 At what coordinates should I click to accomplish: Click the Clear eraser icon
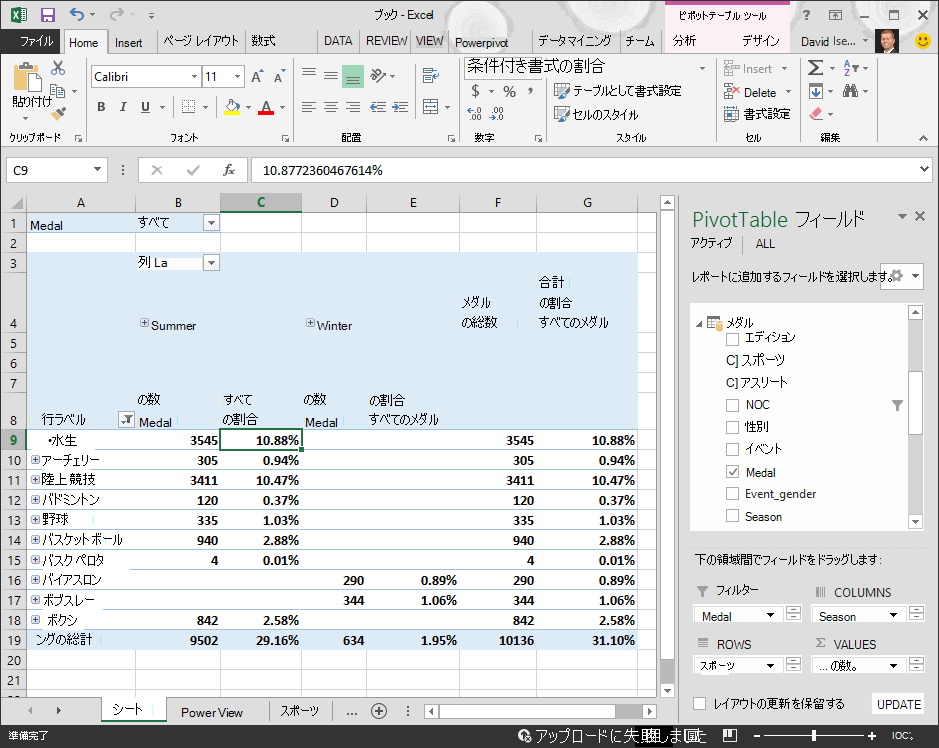pyautogui.click(x=816, y=113)
